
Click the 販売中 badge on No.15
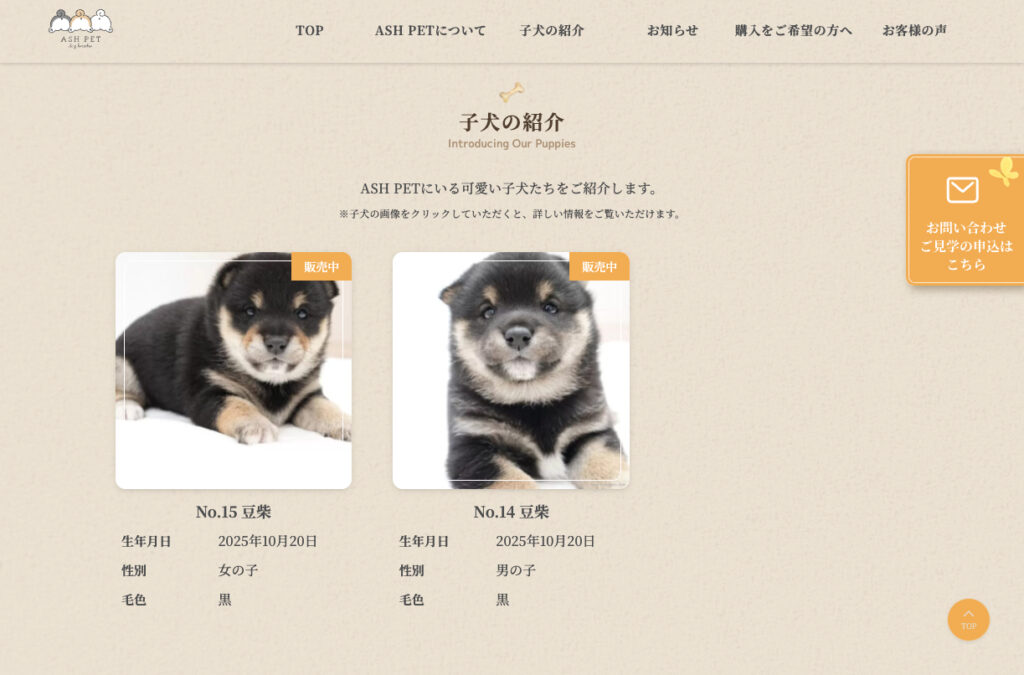321,266
